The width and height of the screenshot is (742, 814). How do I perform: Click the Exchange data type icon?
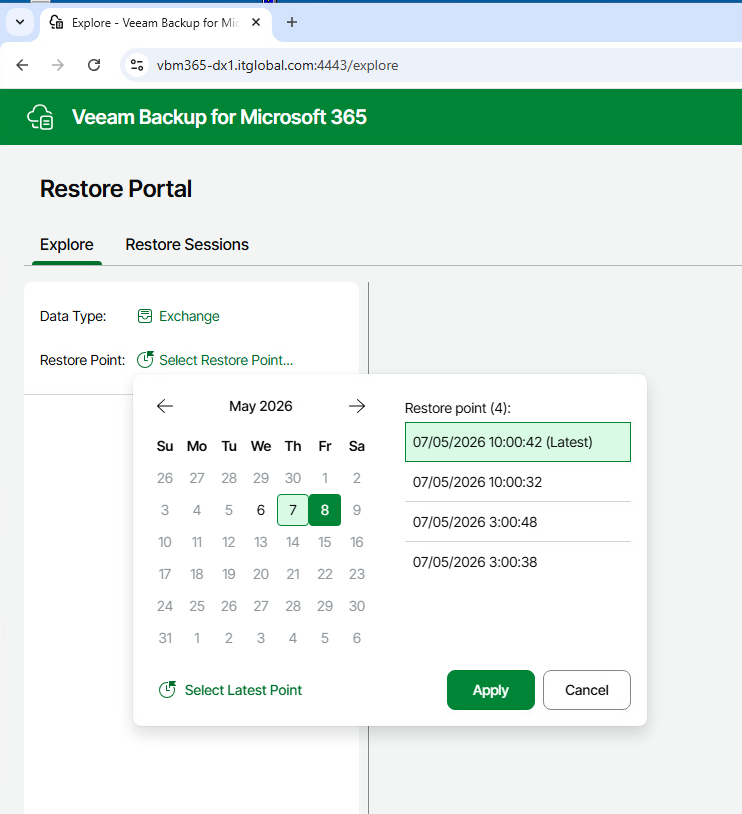pyautogui.click(x=145, y=316)
